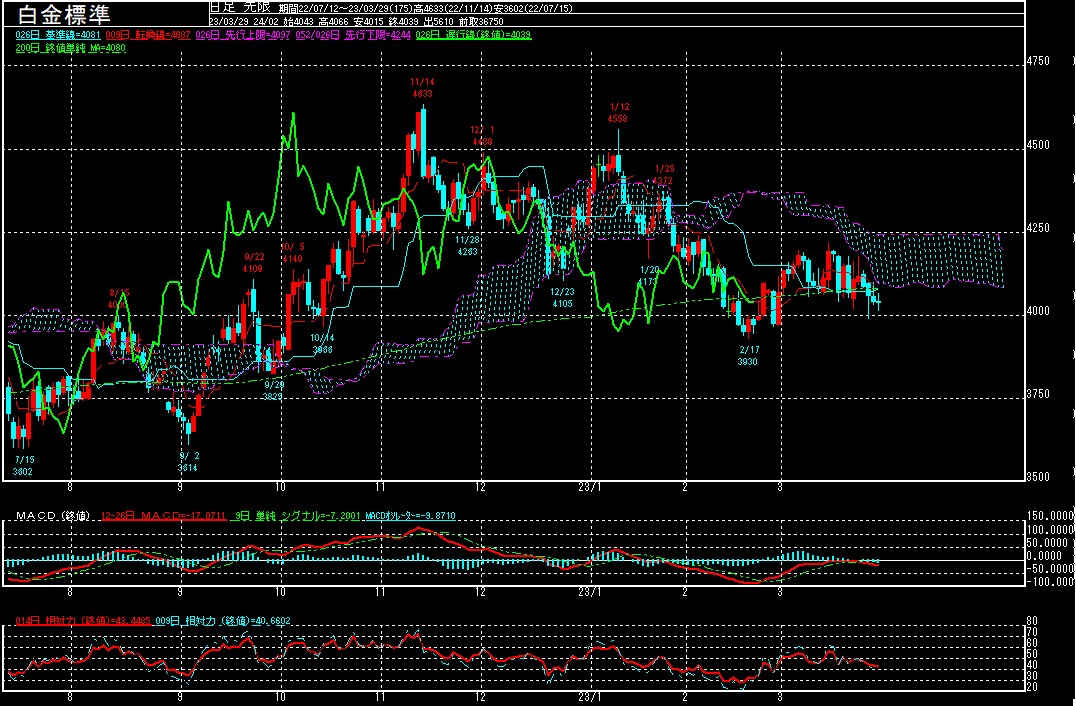
Task: Click the 3500 price axis label
Action: (1038, 476)
